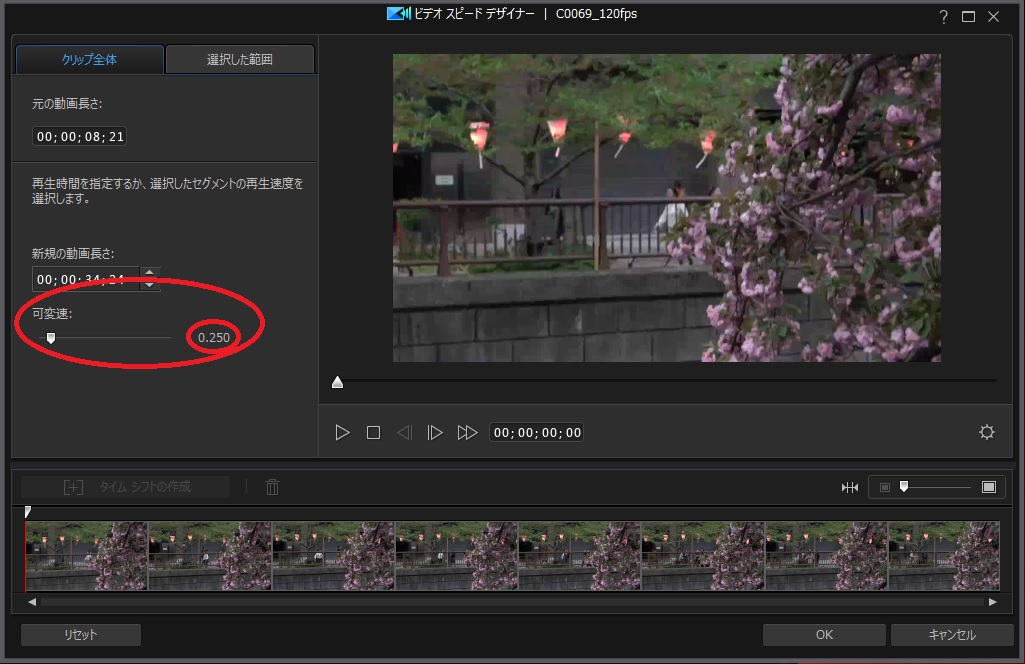Switch to 選択した範囲 tab
Viewport: 1025px width, 664px height.
[240, 59]
